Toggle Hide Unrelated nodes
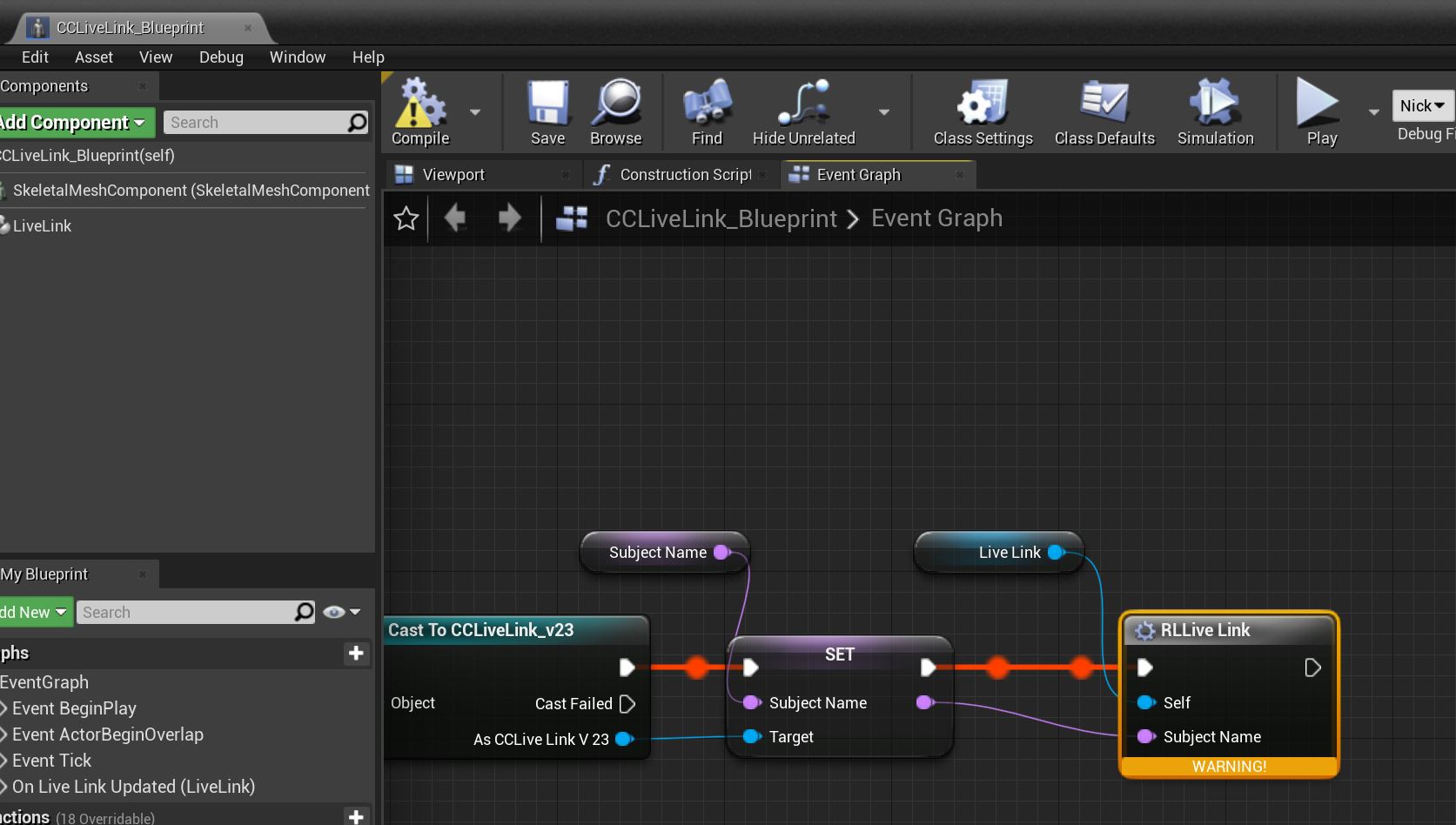 (x=803, y=113)
